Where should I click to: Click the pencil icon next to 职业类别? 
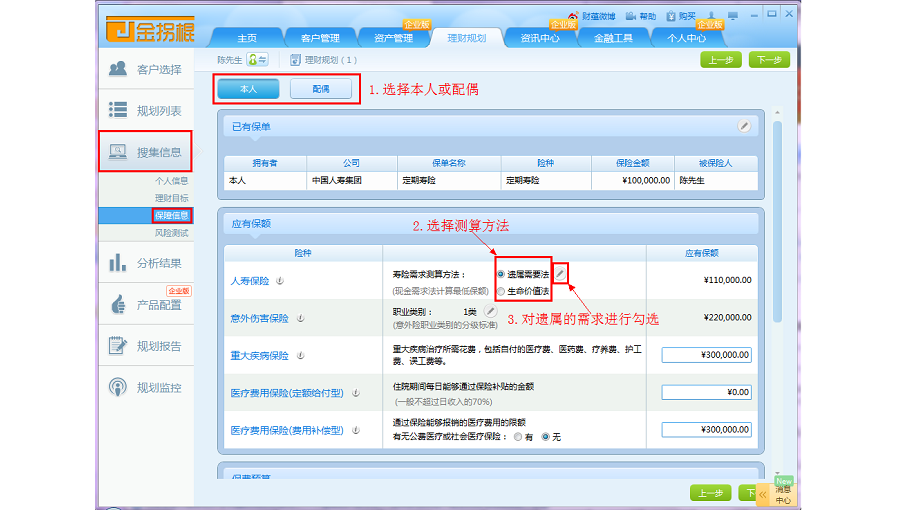[490, 312]
